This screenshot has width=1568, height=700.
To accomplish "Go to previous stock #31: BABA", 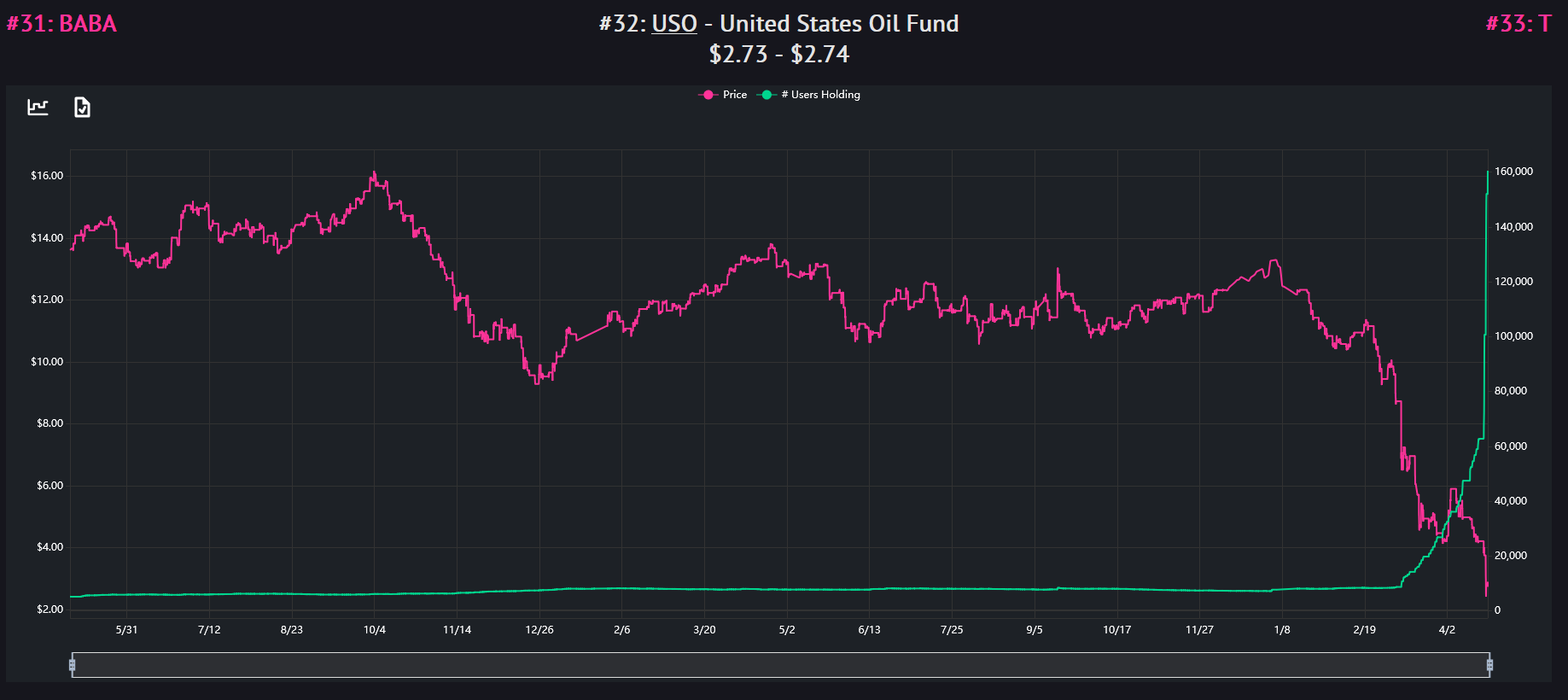I will 61,24.
